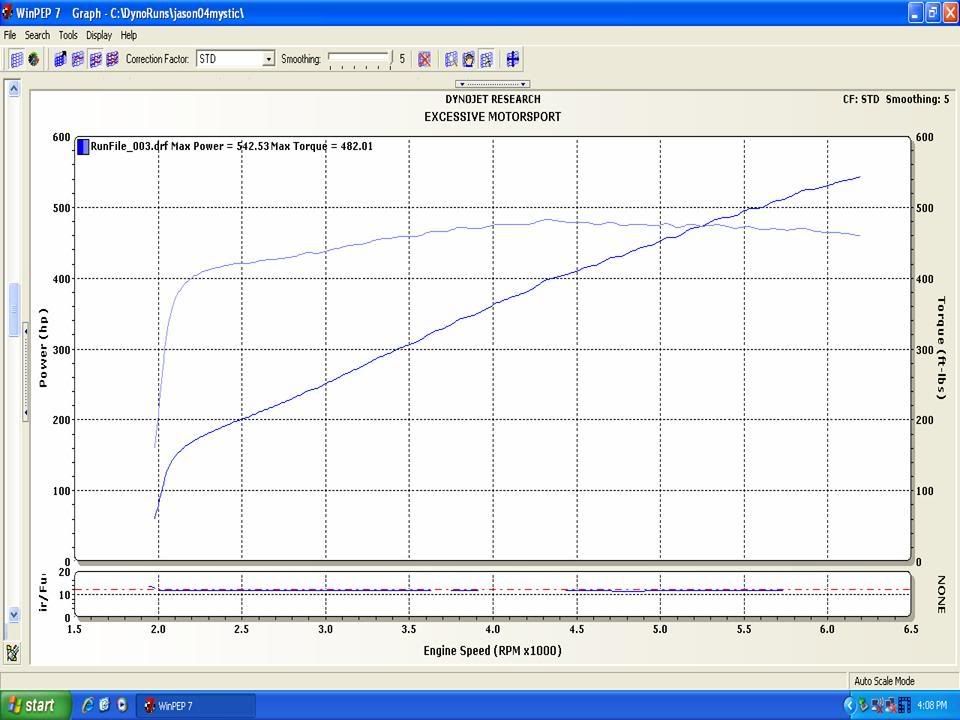Click the Smoothing slider
The height and width of the screenshot is (720, 960).
[359, 59]
